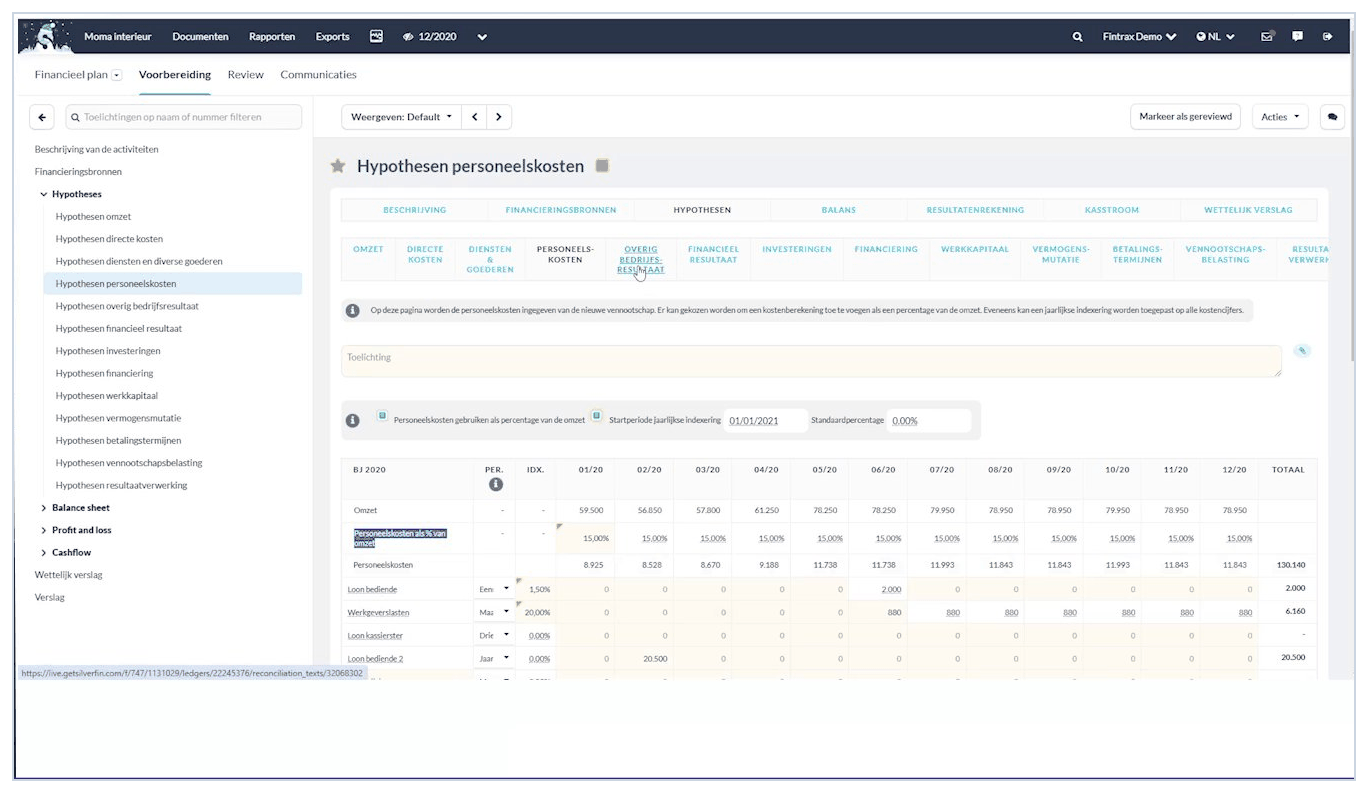Open the Weergeven: Default dropdown
The width and height of the screenshot is (1368, 793).
[401, 117]
